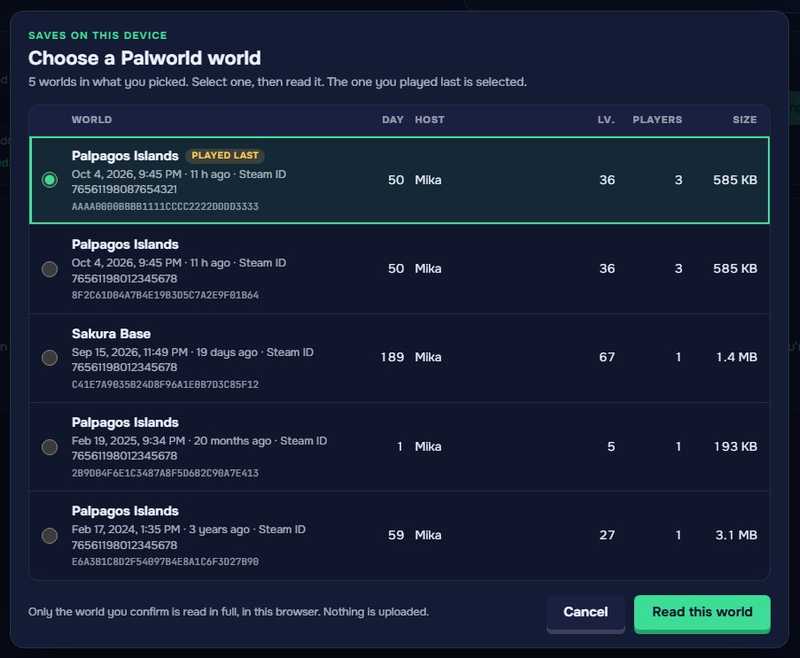Viewport: 800px width, 658px height.
Task: Choose the Sakura Base world radio button
Action: [x=49, y=358]
